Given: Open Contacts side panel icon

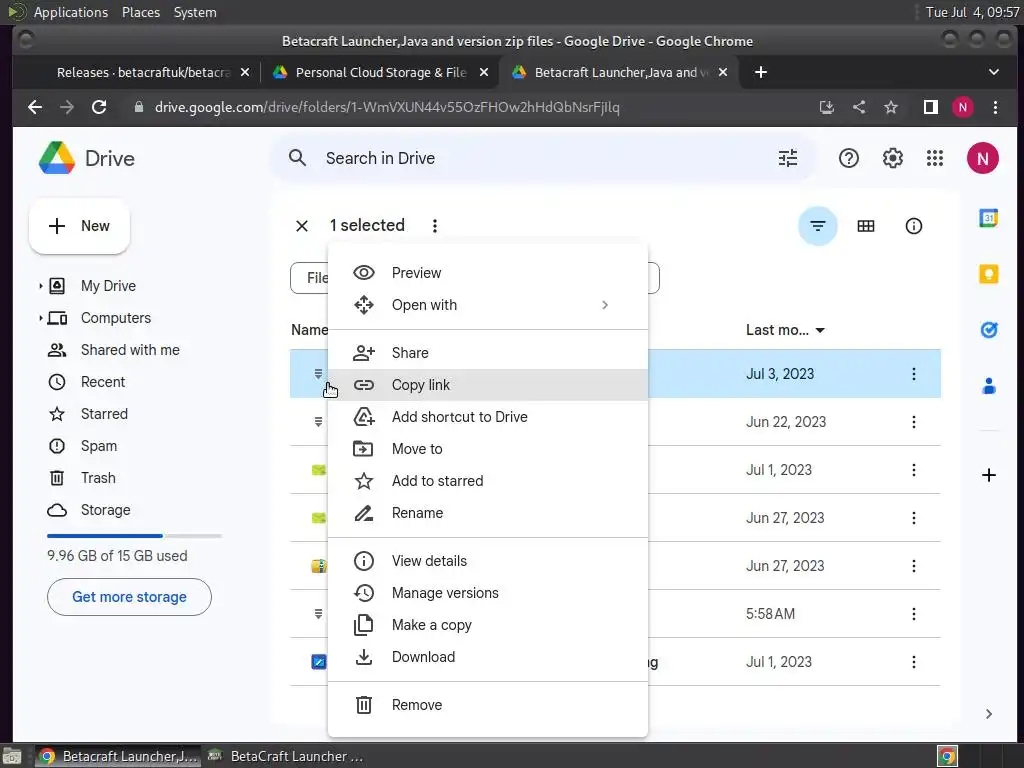Looking at the screenshot, I should click(x=989, y=386).
